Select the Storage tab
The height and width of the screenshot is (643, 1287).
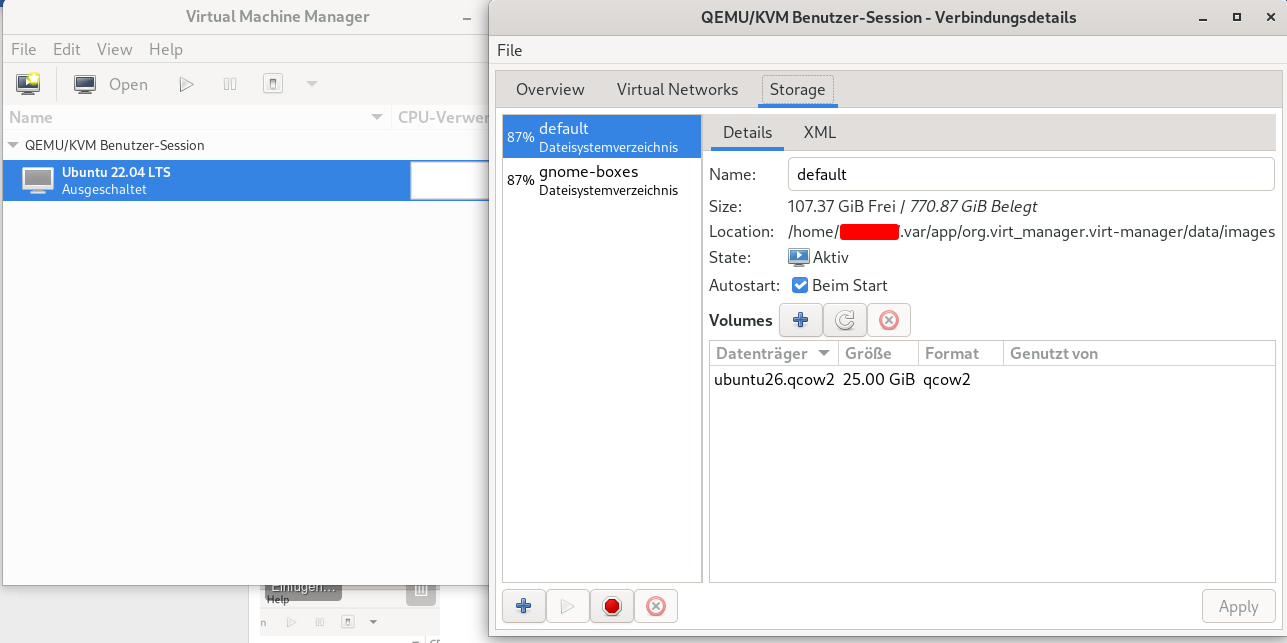tap(797, 89)
